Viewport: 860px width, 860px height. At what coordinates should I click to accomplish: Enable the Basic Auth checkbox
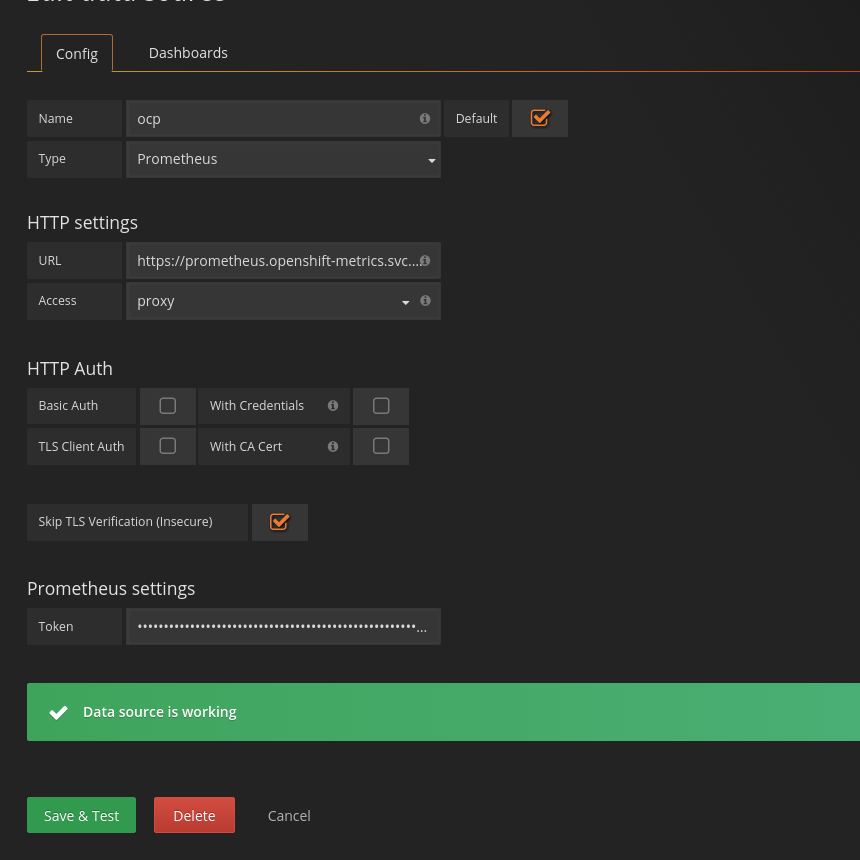(168, 406)
